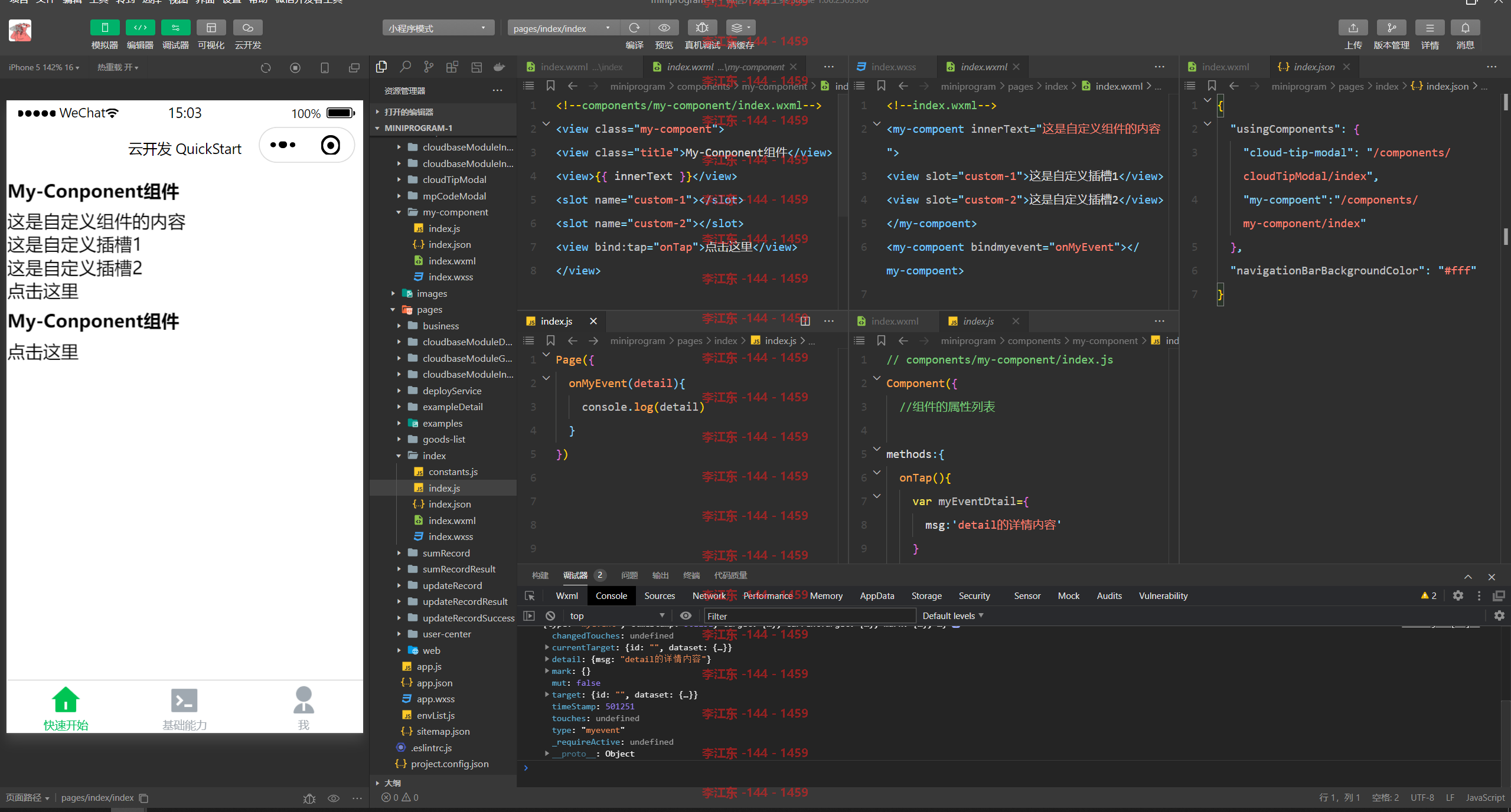Expand the images folder
1511x812 pixels.
click(x=443, y=293)
